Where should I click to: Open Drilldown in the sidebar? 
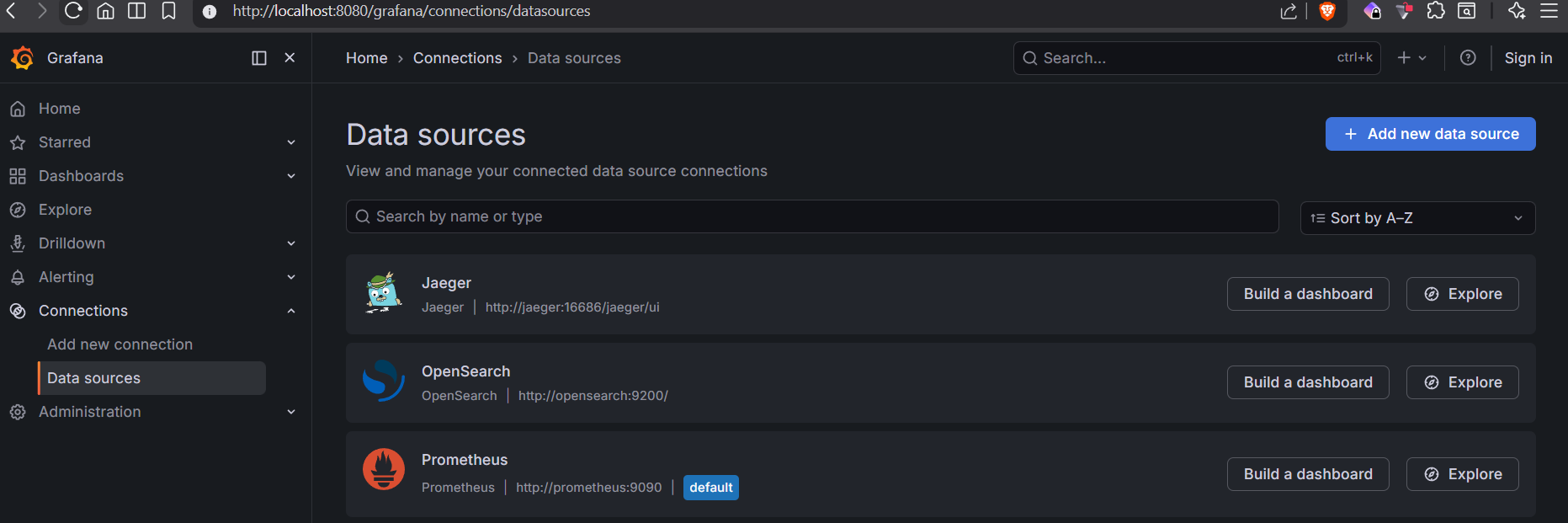[72, 243]
